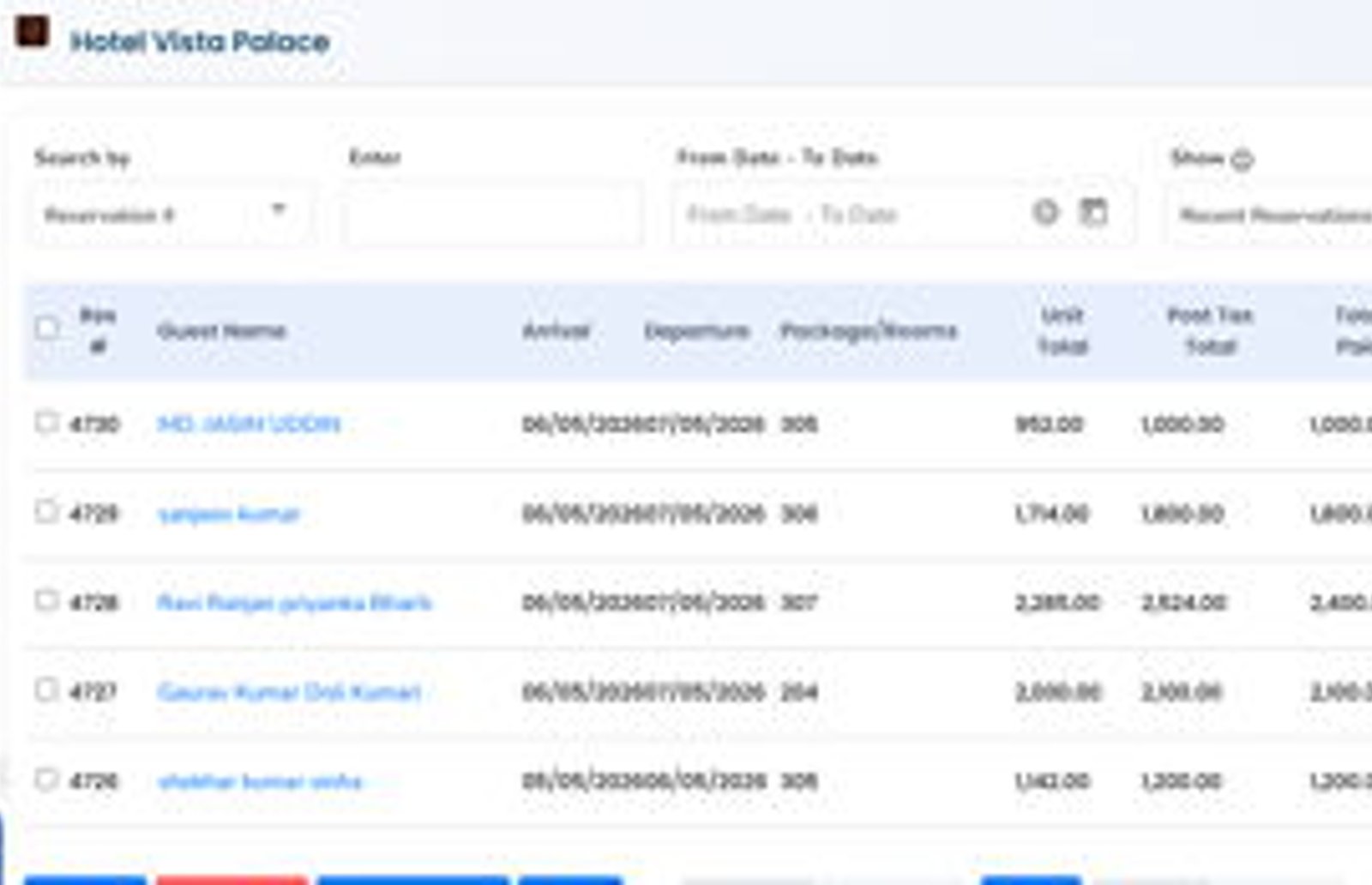Click unit total 952.00 in row 4730
The height and width of the screenshot is (885, 1372).
coord(1050,424)
